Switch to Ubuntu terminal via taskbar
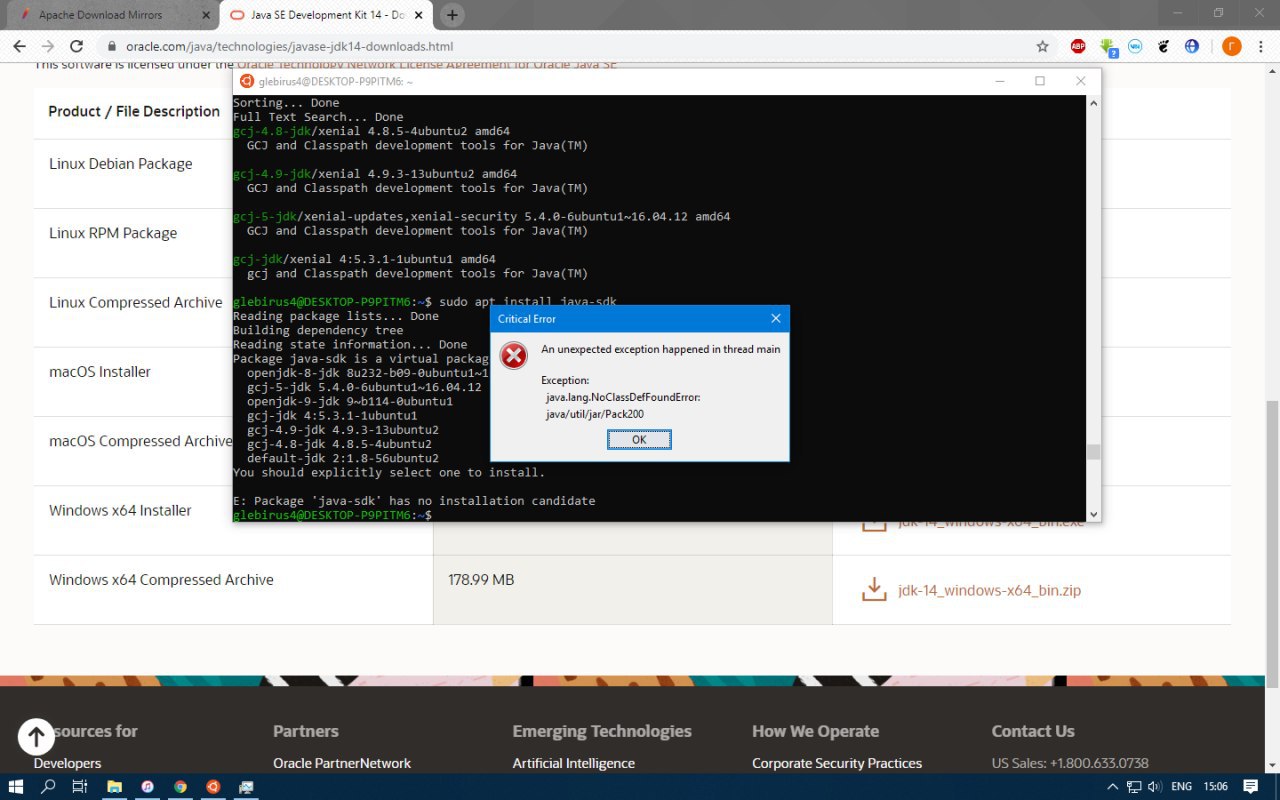 213,786
